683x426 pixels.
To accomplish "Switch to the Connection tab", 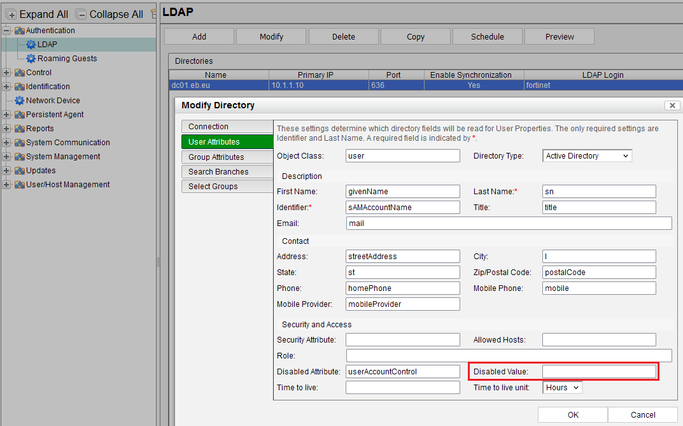I will pos(227,126).
